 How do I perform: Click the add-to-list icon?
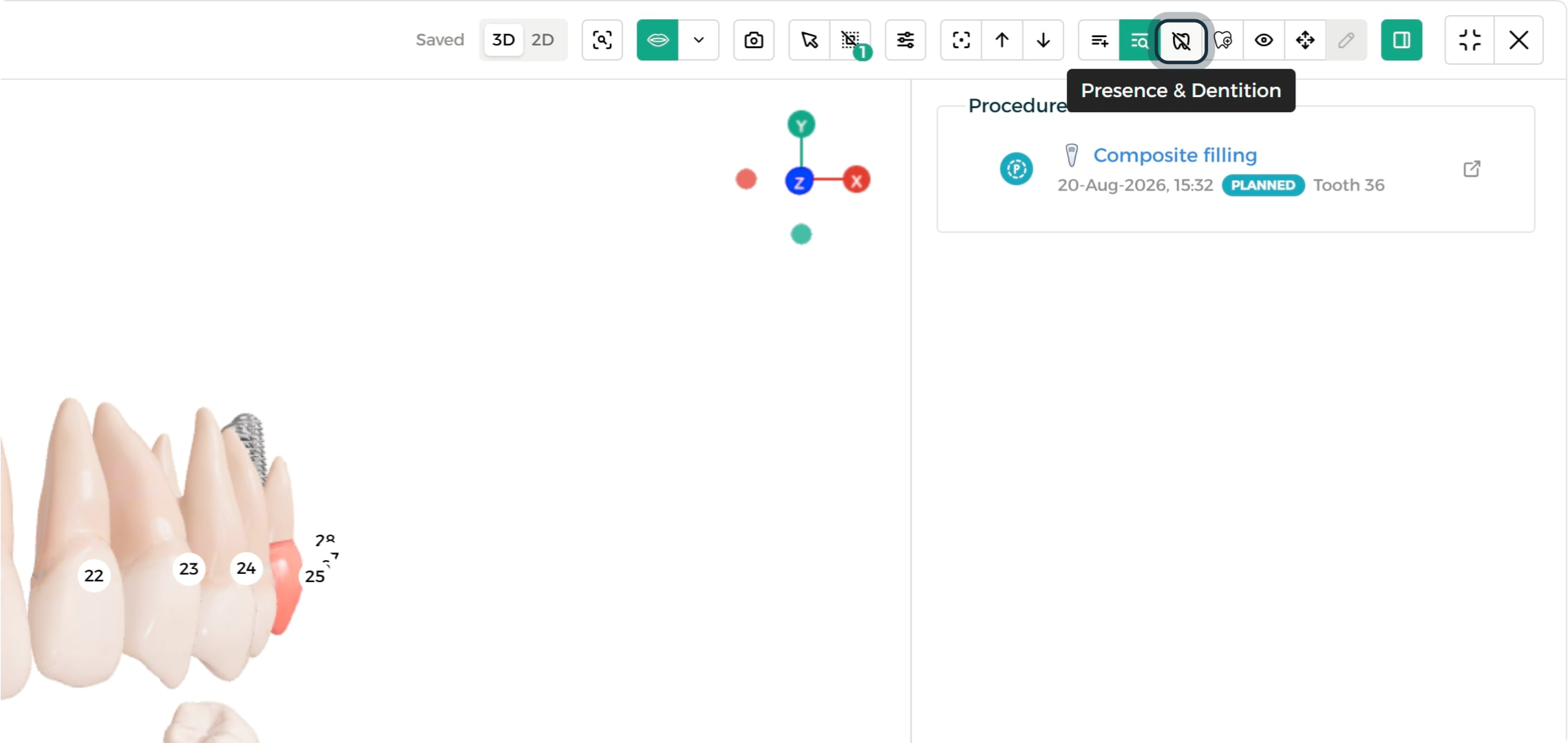pos(1099,40)
